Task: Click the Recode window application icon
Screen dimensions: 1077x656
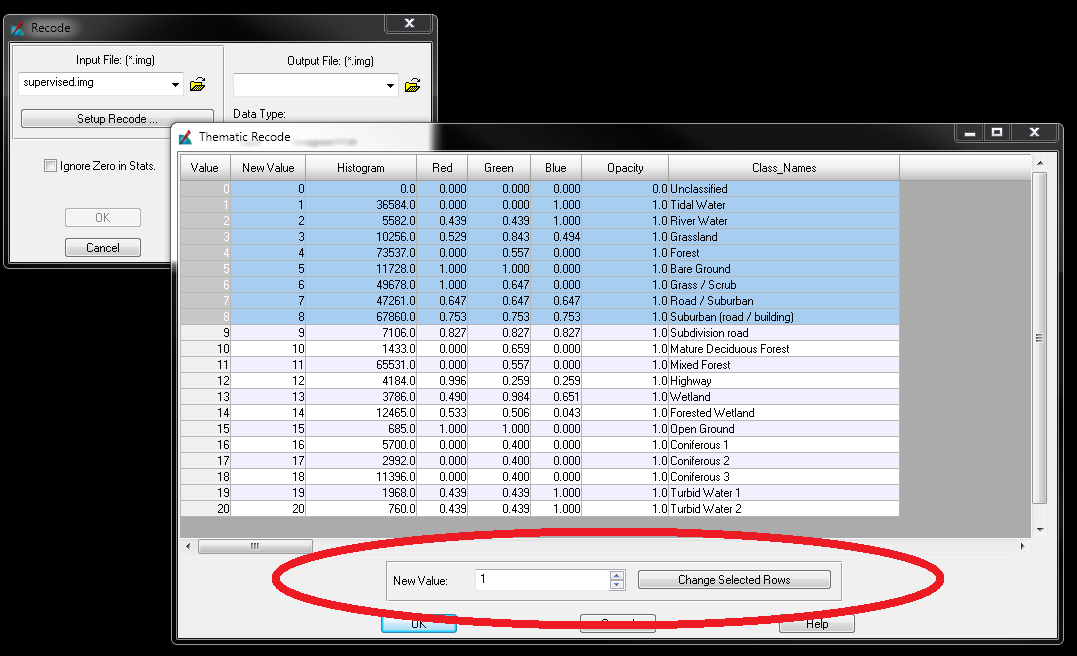Action: [18, 28]
